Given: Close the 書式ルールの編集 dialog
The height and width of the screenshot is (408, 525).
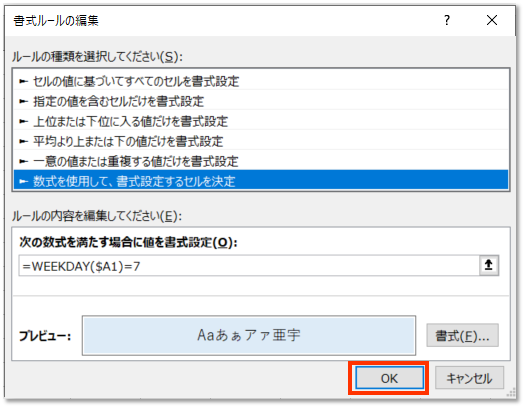Looking at the screenshot, I should [x=492, y=20].
